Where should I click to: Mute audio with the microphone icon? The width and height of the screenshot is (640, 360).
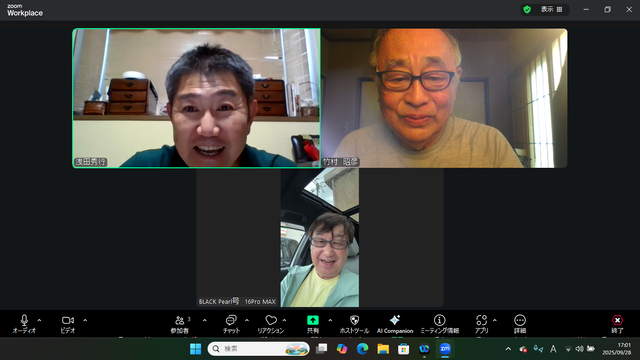coord(24,320)
